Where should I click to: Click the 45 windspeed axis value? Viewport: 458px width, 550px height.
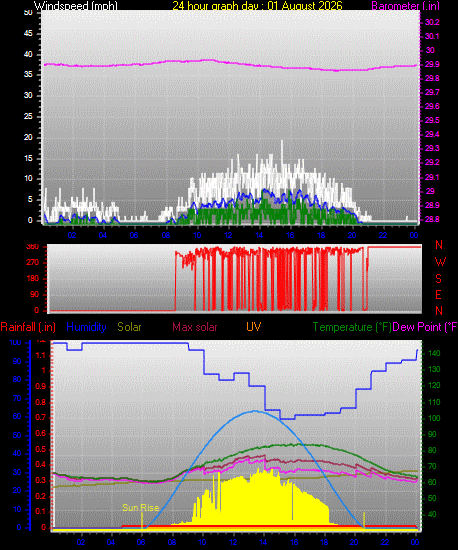click(28, 34)
